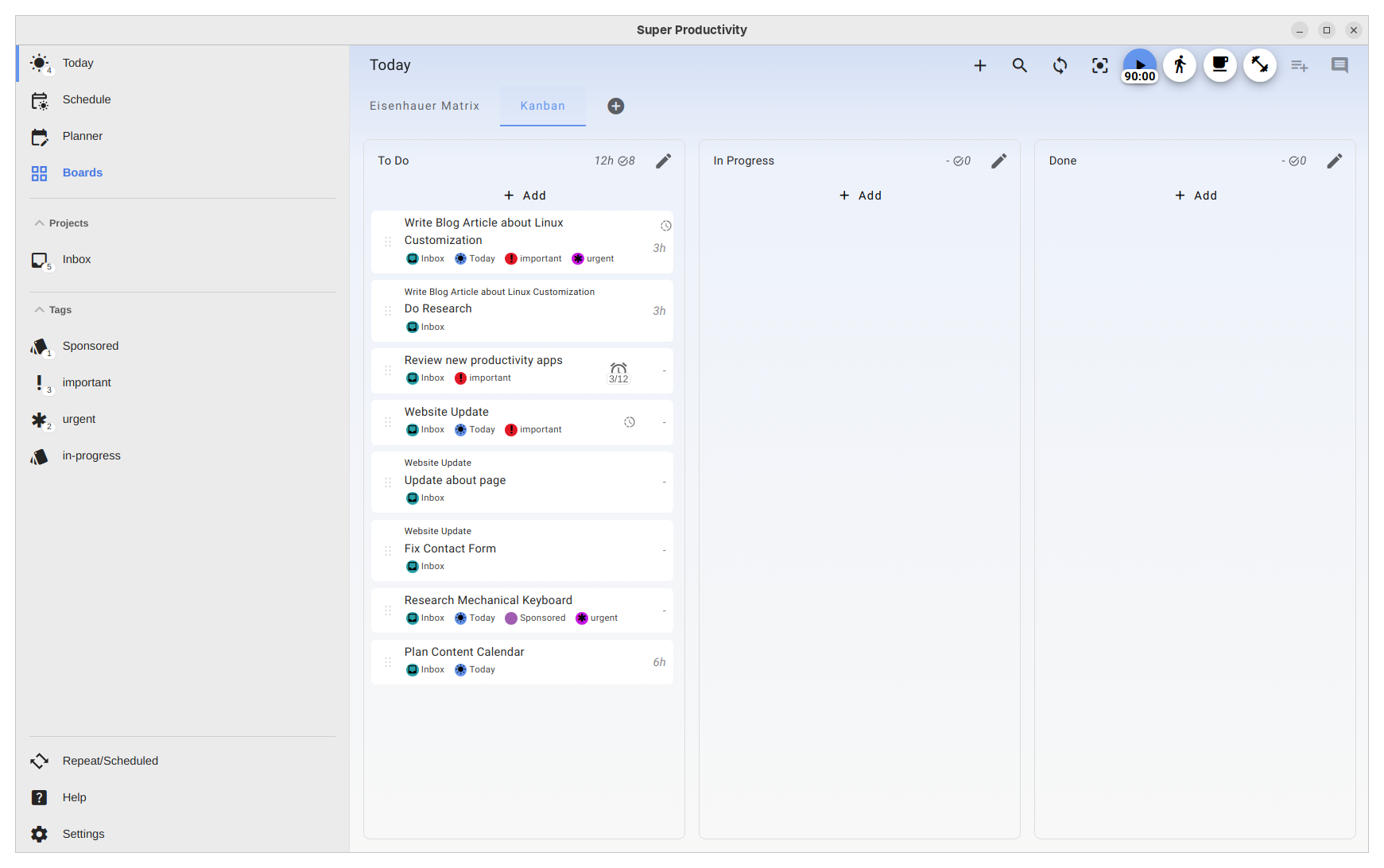Collapse the Tags section
This screenshot has height=868, width=1384.
tap(52, 310)
